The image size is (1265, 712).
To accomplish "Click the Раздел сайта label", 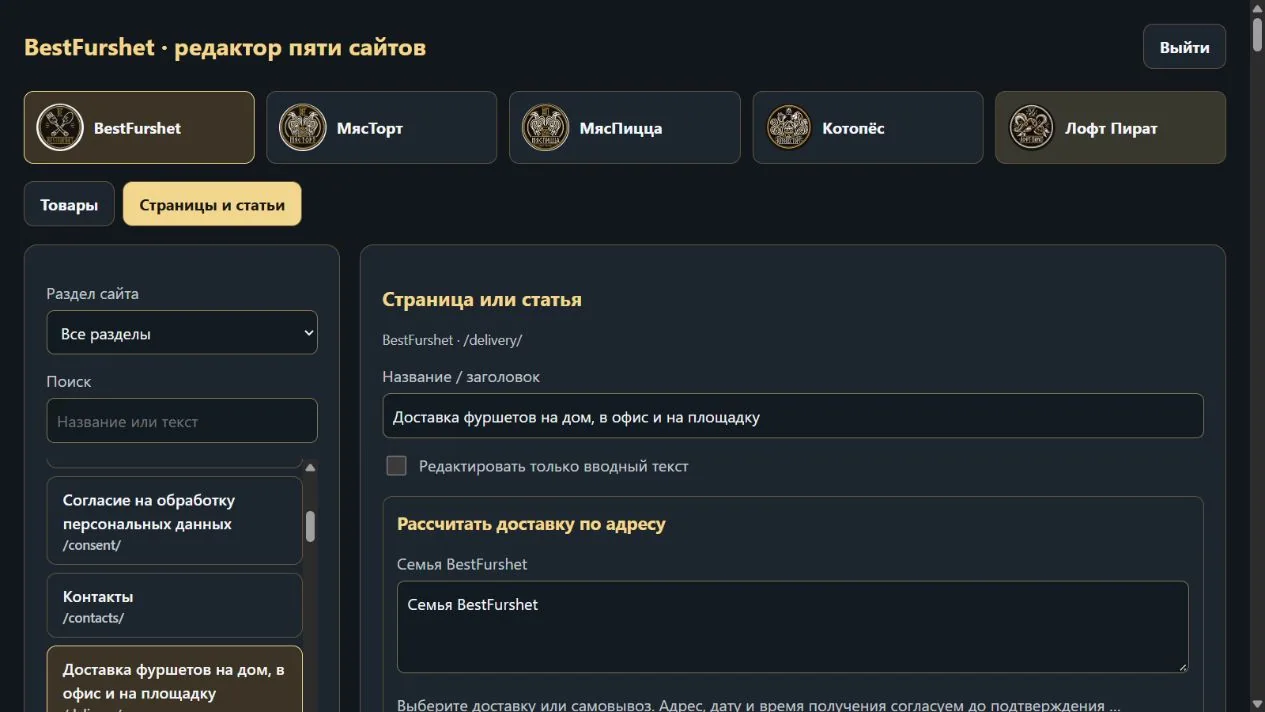I will point(93,294).
